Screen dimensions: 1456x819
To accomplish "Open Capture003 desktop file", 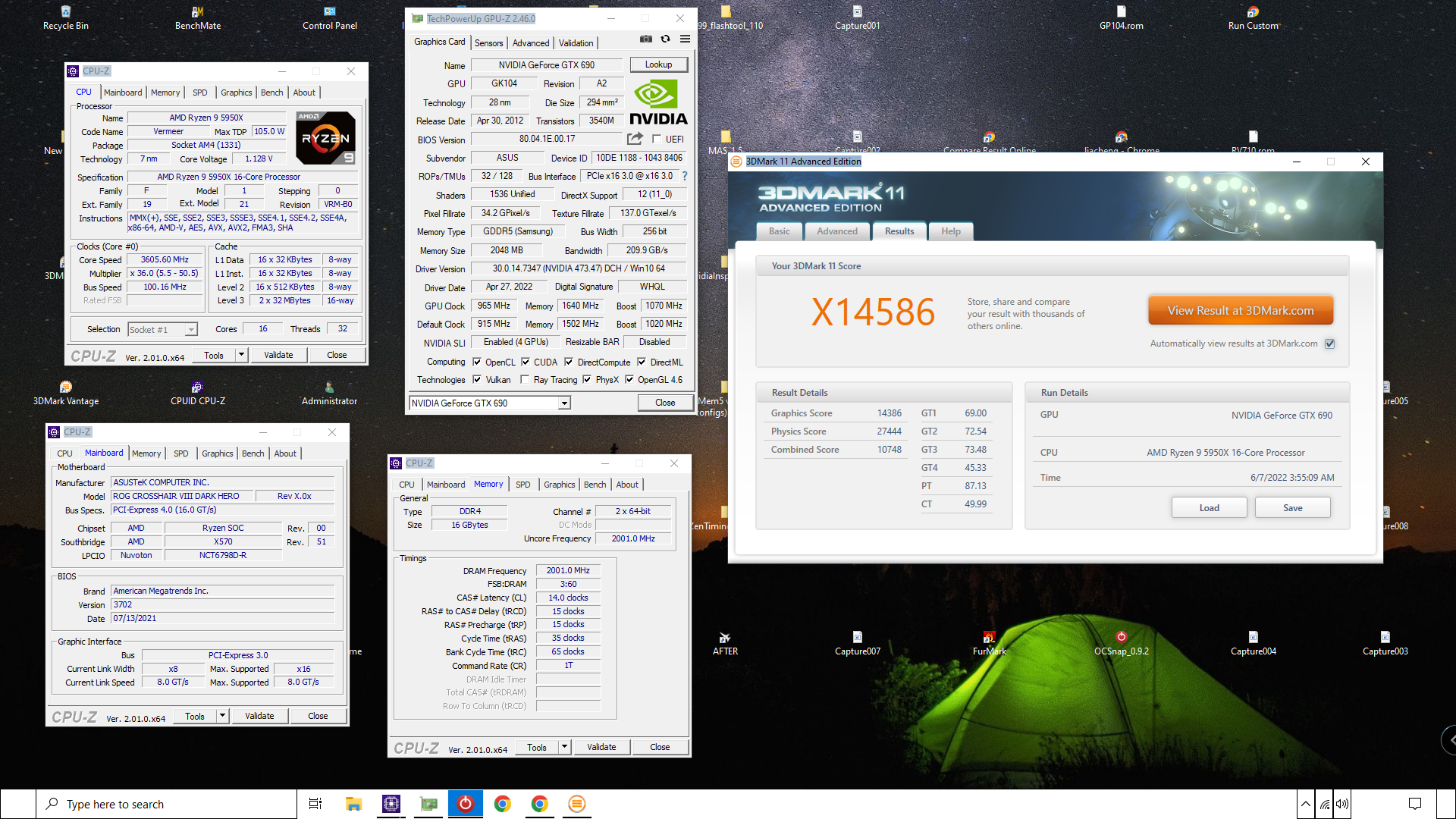I will (1385, 643).
